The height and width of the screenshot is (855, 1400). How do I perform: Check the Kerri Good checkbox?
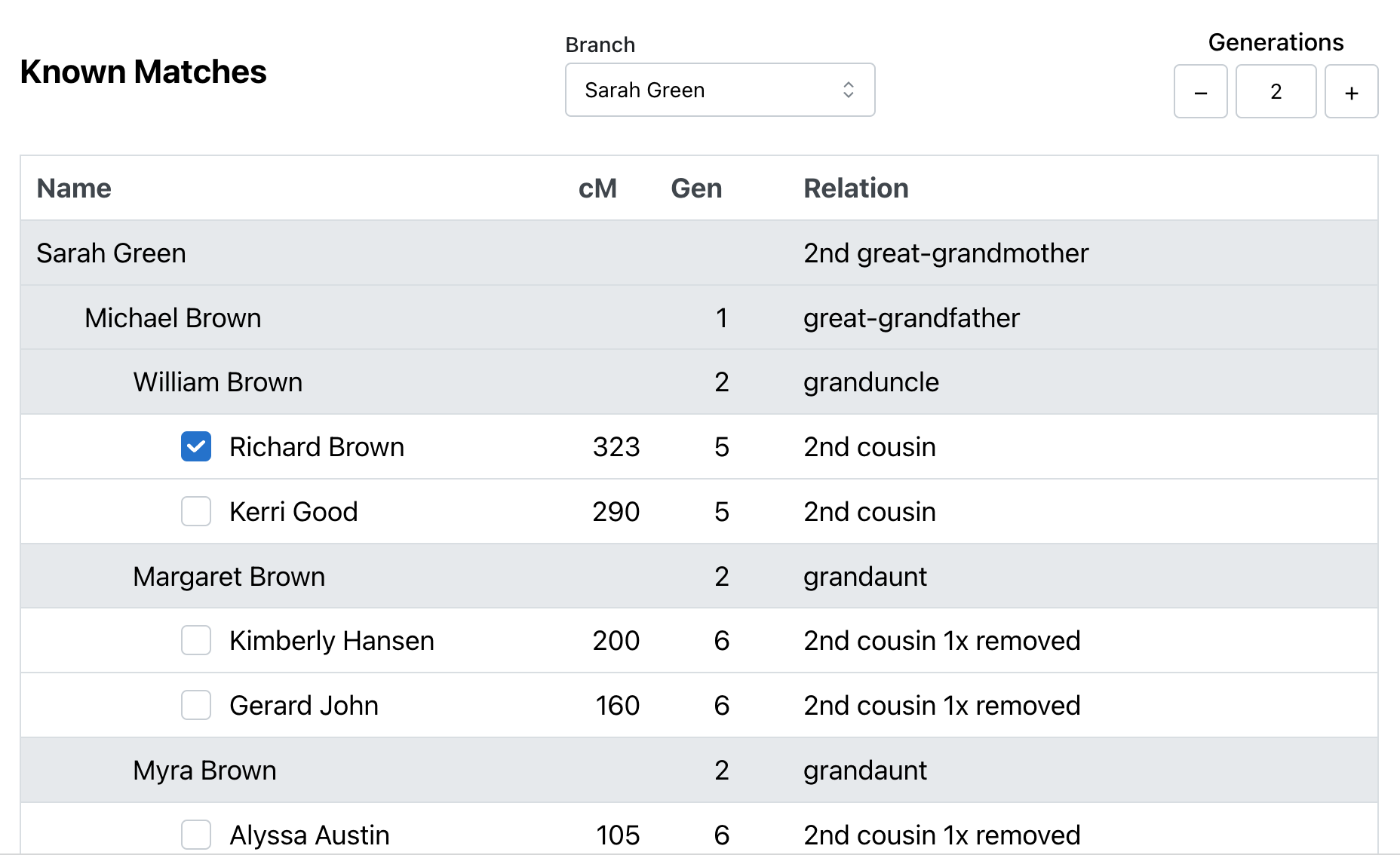(196, 512)
